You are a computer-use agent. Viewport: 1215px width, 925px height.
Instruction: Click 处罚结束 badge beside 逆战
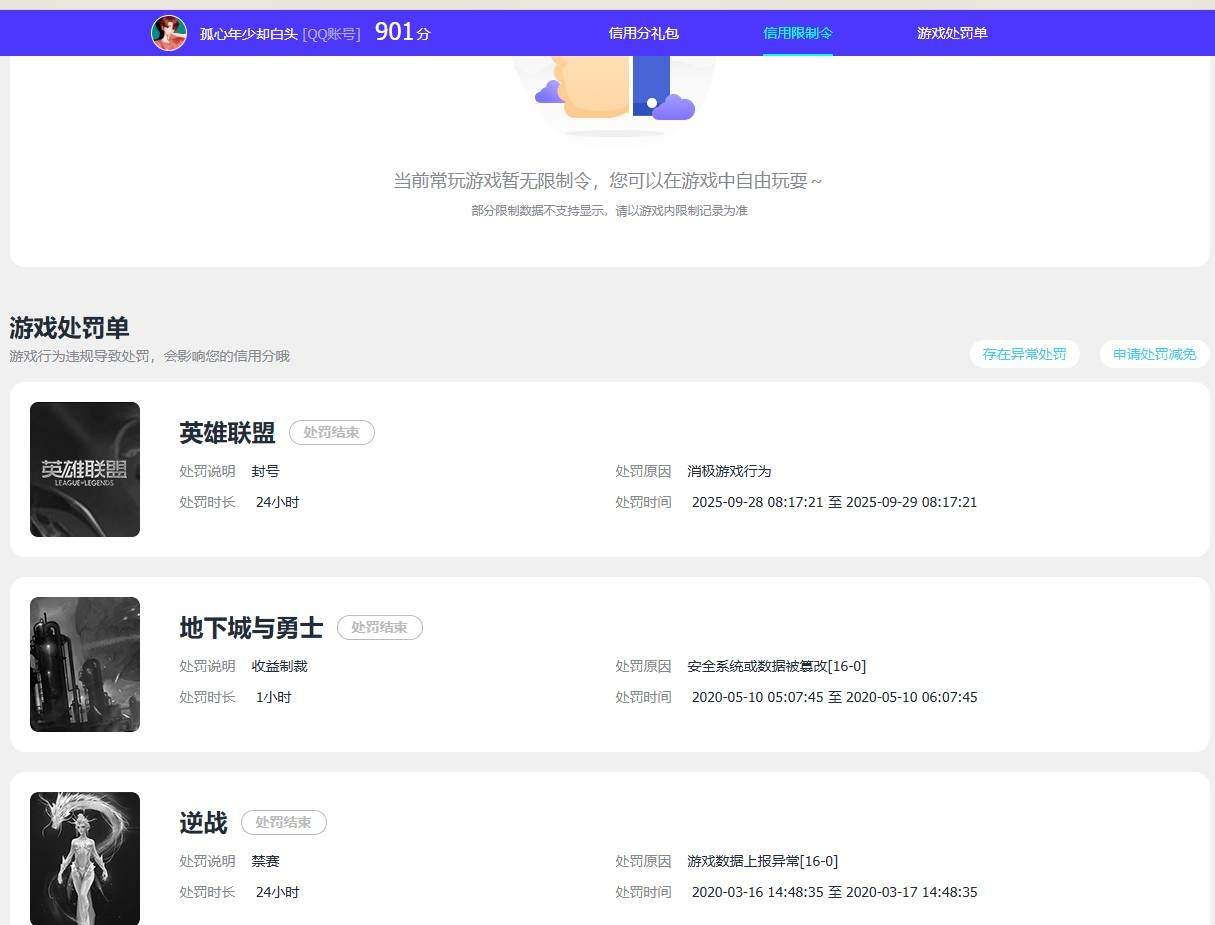pos(284,822)
